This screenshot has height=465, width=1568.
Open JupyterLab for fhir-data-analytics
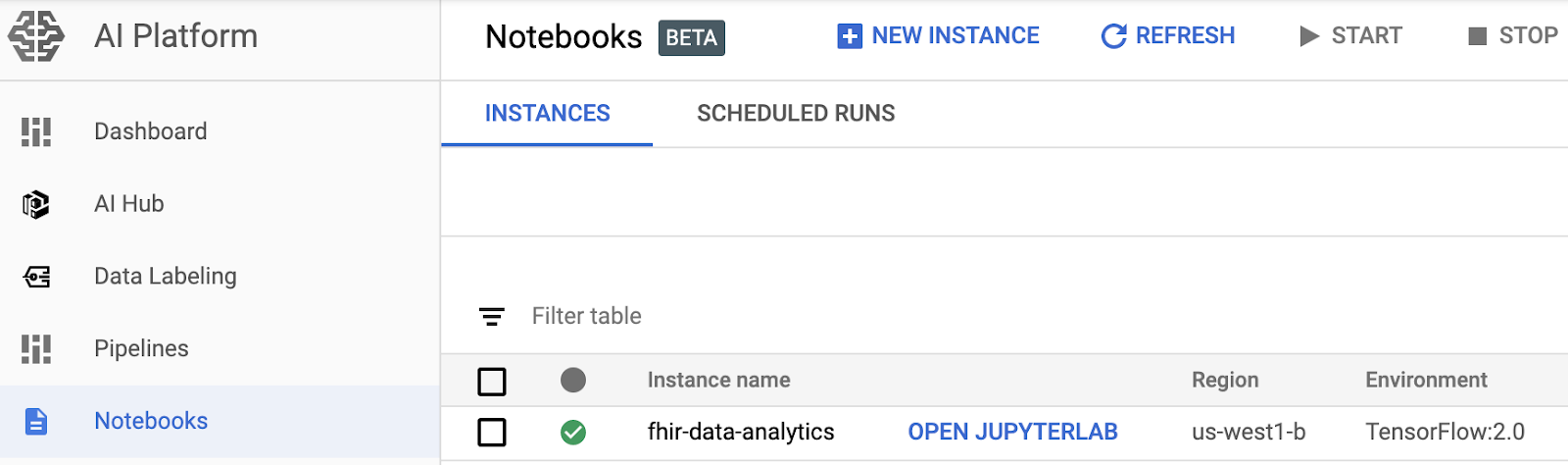[1012, 432]
